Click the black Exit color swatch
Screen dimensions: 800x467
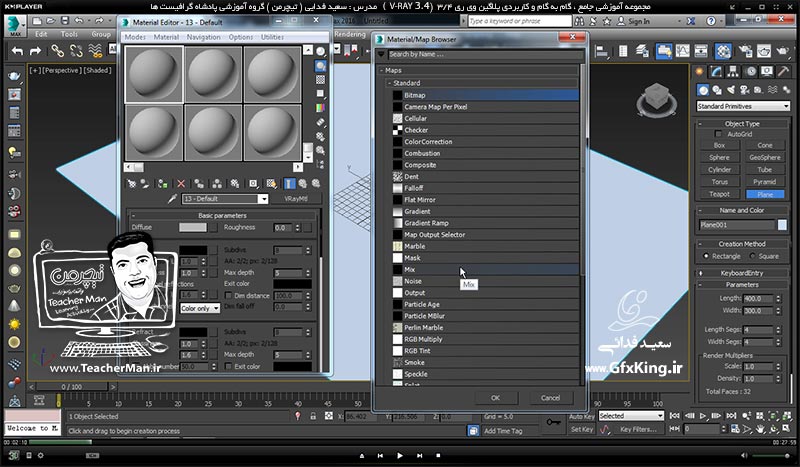click(292, 284)
